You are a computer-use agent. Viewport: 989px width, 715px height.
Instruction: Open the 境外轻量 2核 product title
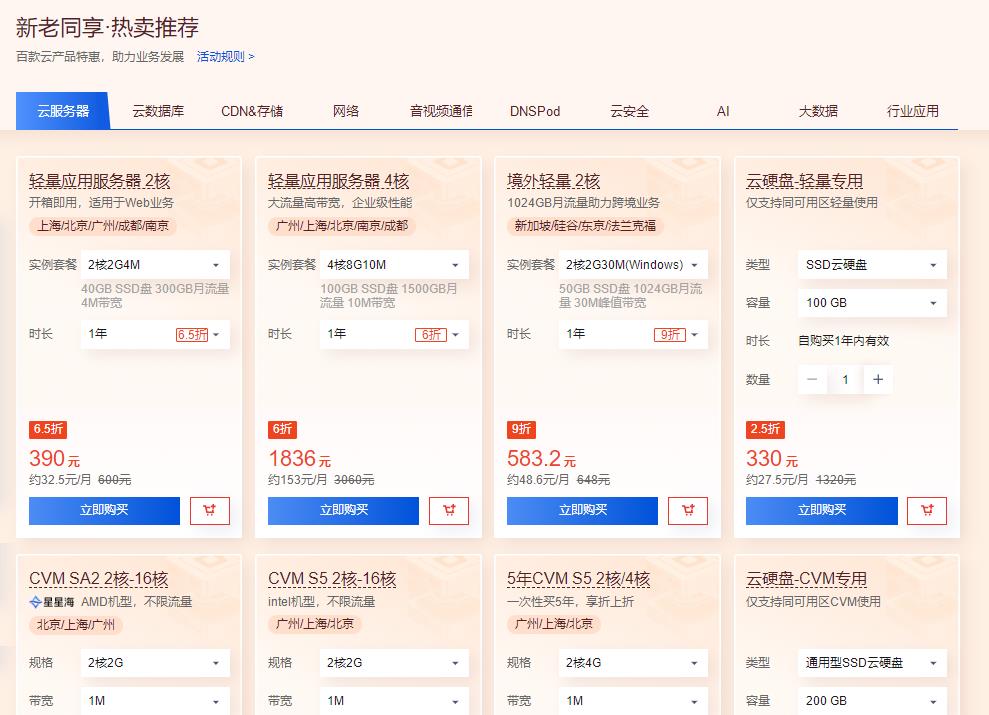[553, 182]
